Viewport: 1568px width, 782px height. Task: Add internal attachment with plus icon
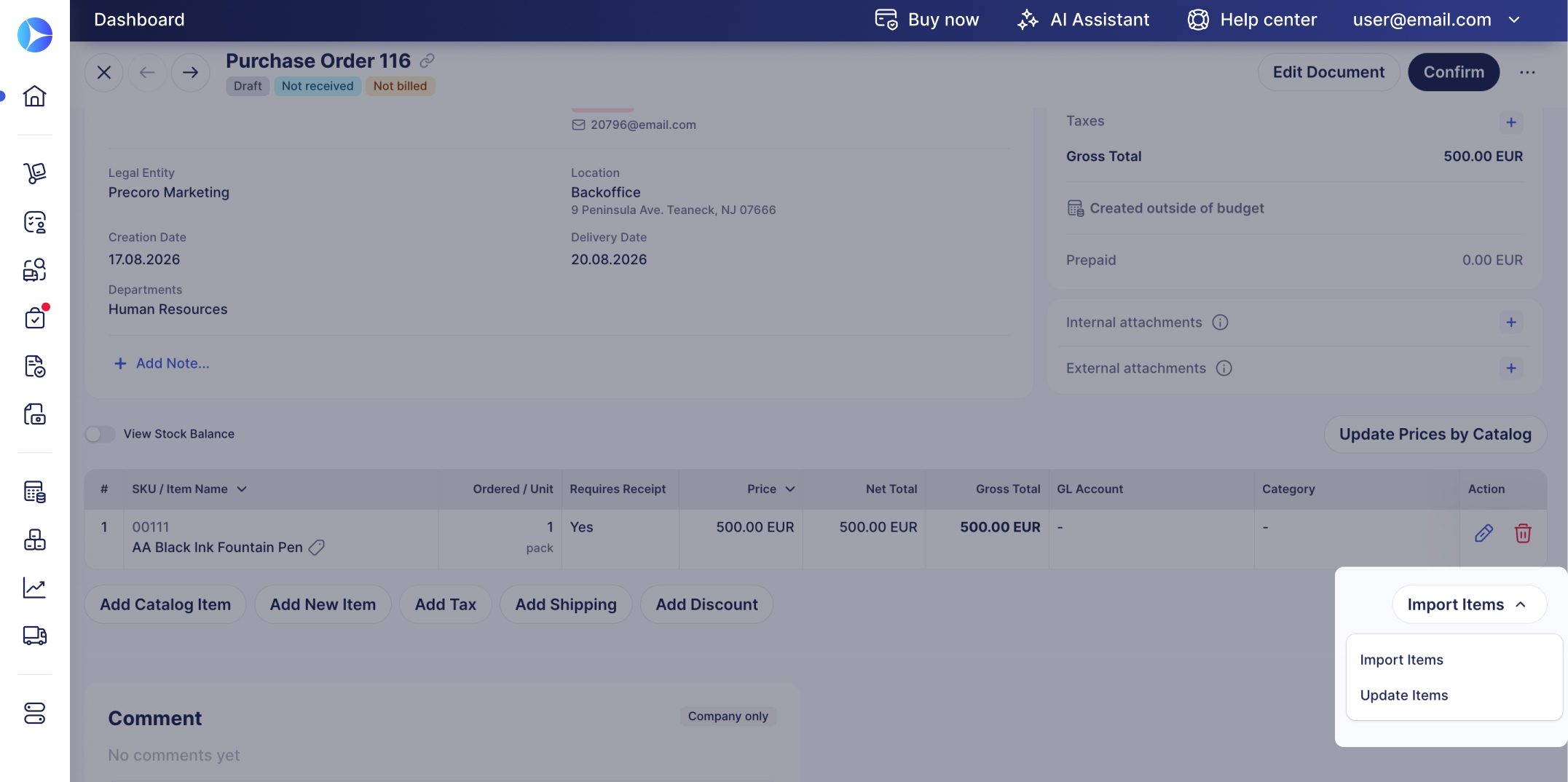pos(1511,322)
